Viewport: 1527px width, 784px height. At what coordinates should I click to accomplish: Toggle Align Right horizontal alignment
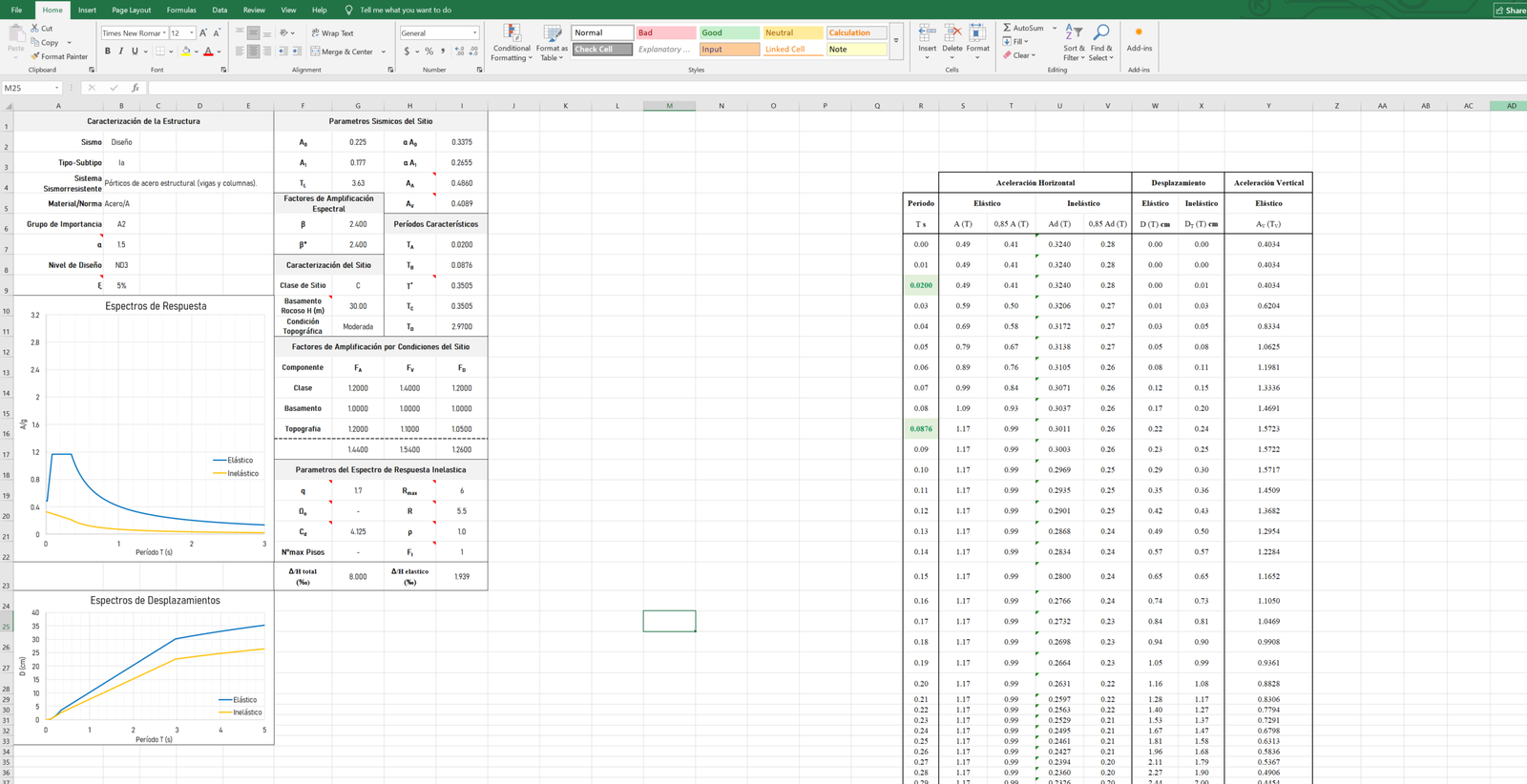[x=266, y=52]
